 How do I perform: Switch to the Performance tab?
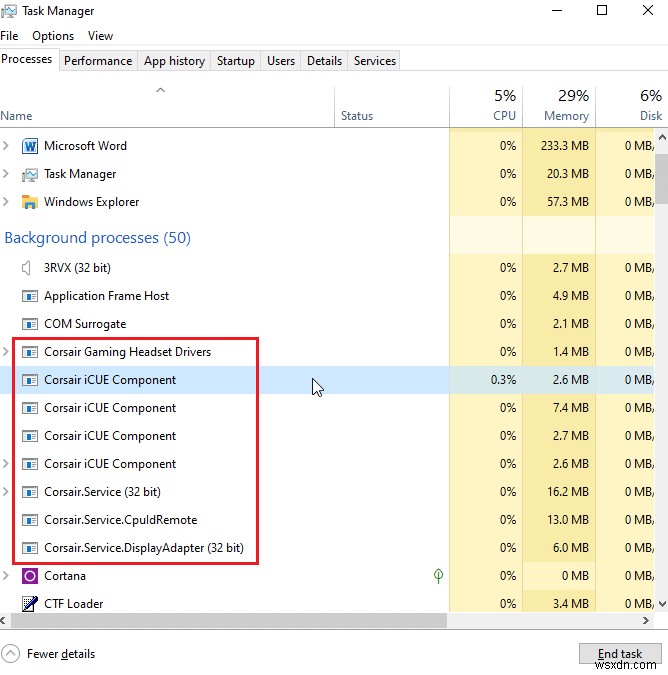(x=98, y=61)
